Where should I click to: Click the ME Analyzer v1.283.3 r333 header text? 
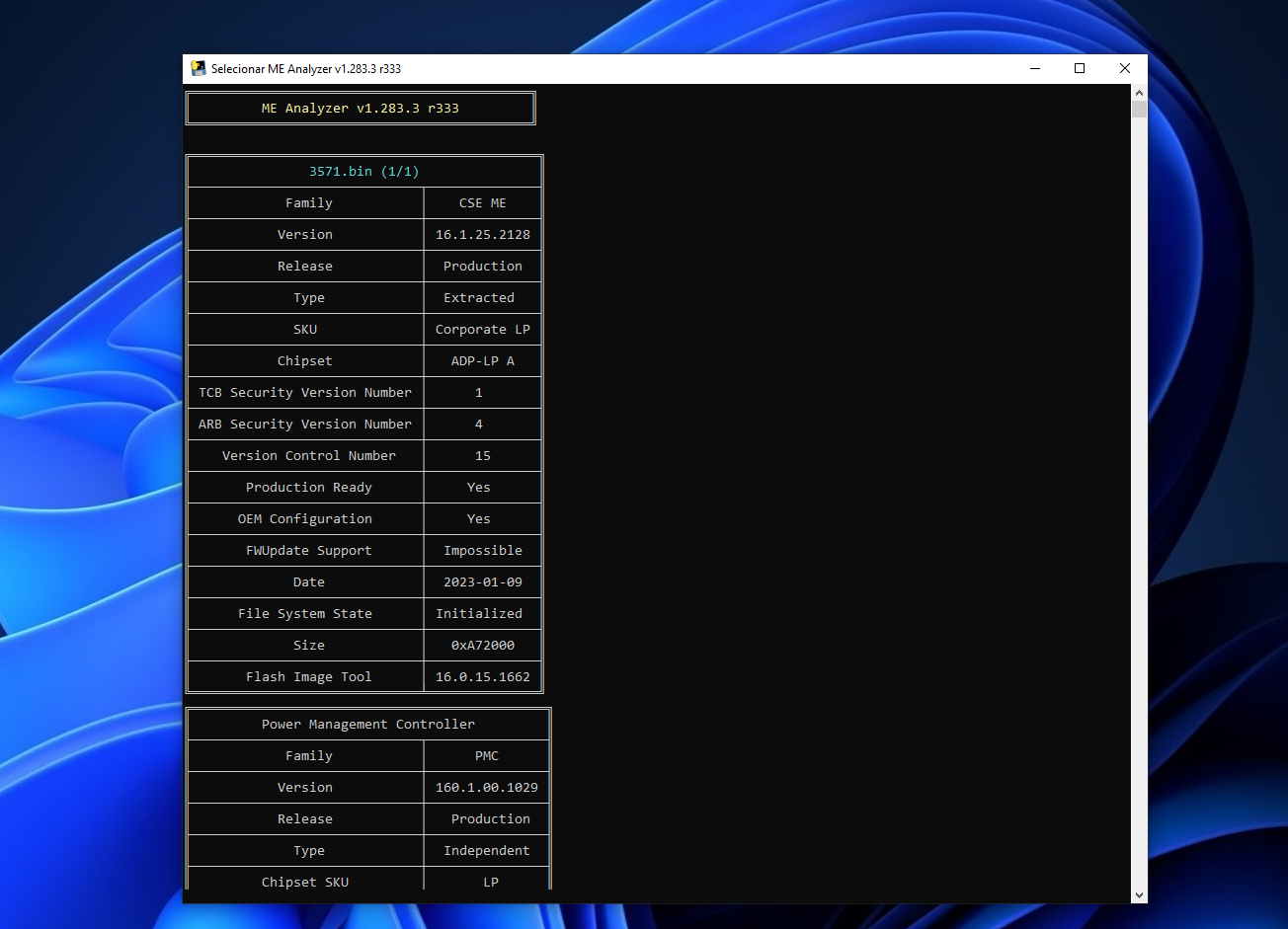(361, 108)
